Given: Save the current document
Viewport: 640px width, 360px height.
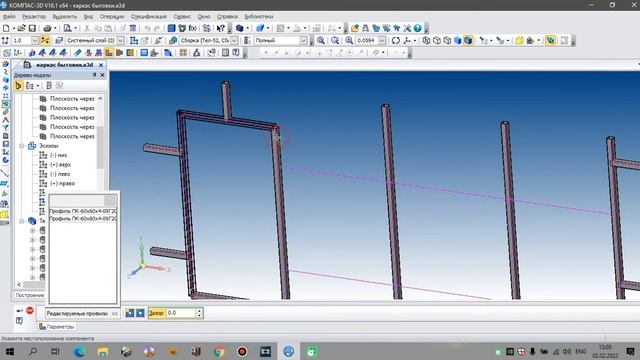Looking at the screenshot, I should 32,28.
